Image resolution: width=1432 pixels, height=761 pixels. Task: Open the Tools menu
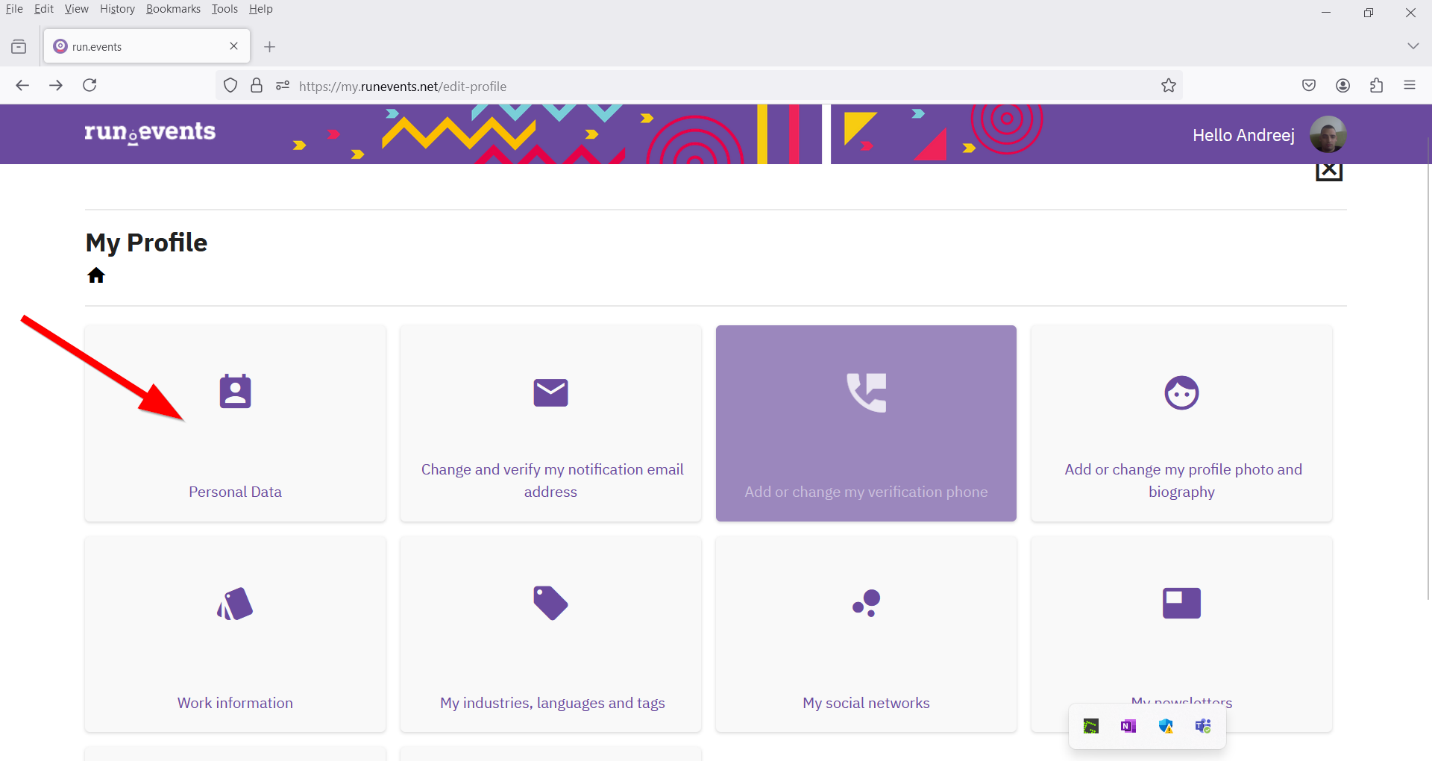(225, 9)
